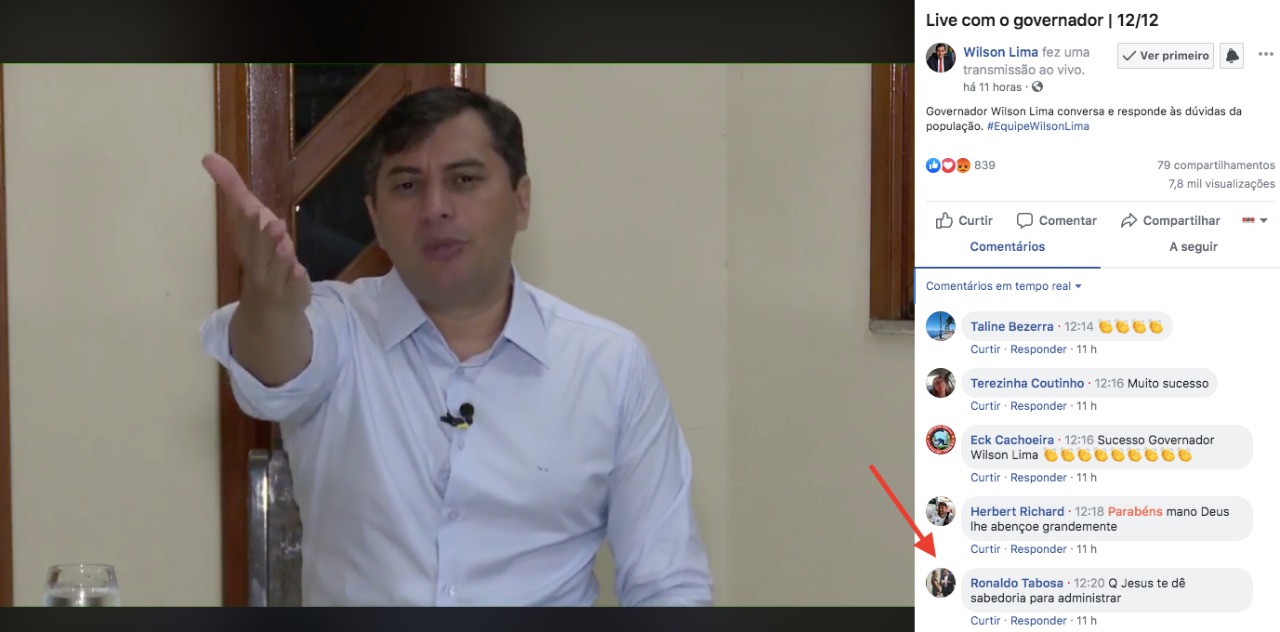Open Eck Cachoeira's profile name
The width and height of the screenshot is (1280, 632).
[x=1012, y=441]
